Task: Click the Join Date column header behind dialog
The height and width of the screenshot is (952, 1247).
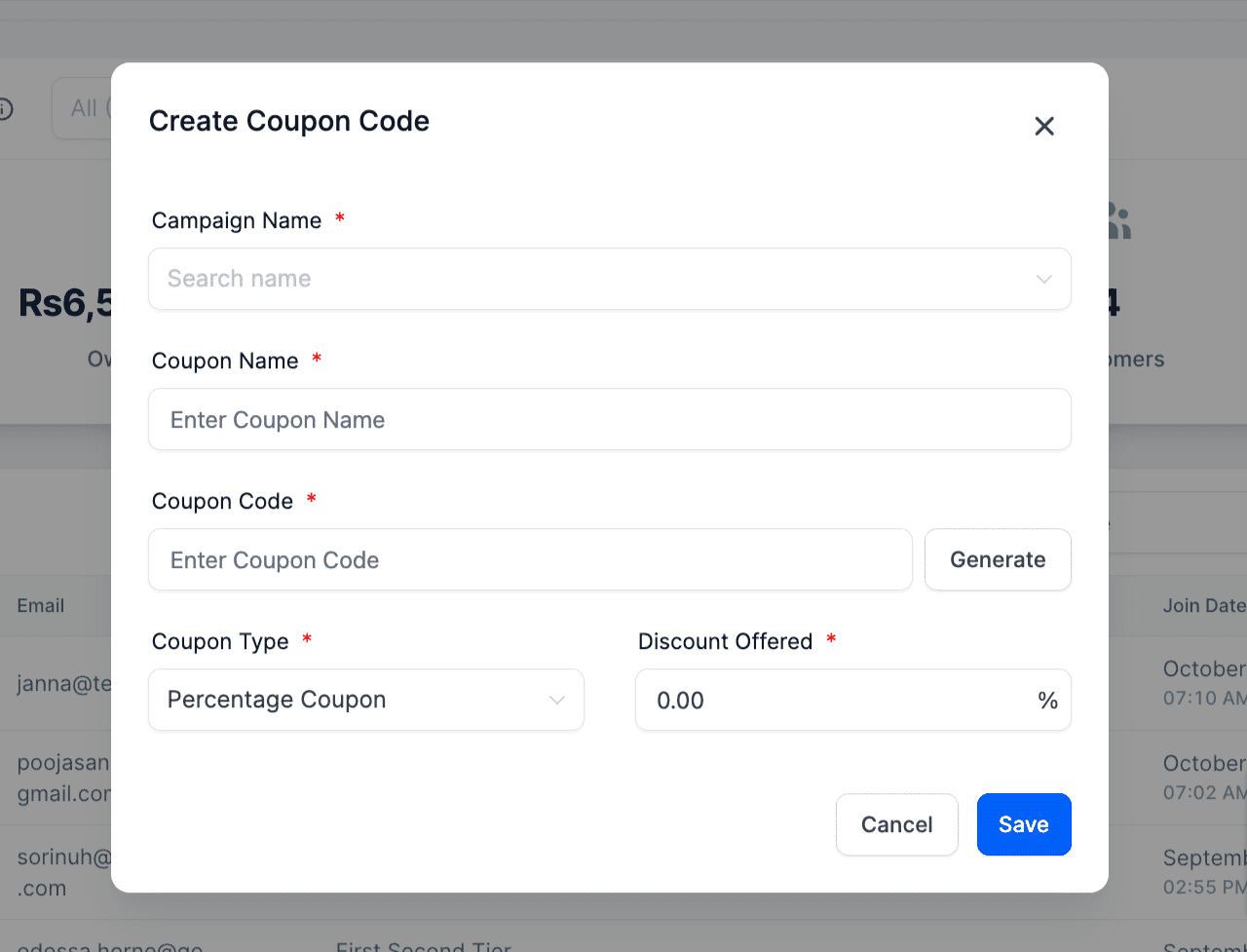Action: point(1204,605)
